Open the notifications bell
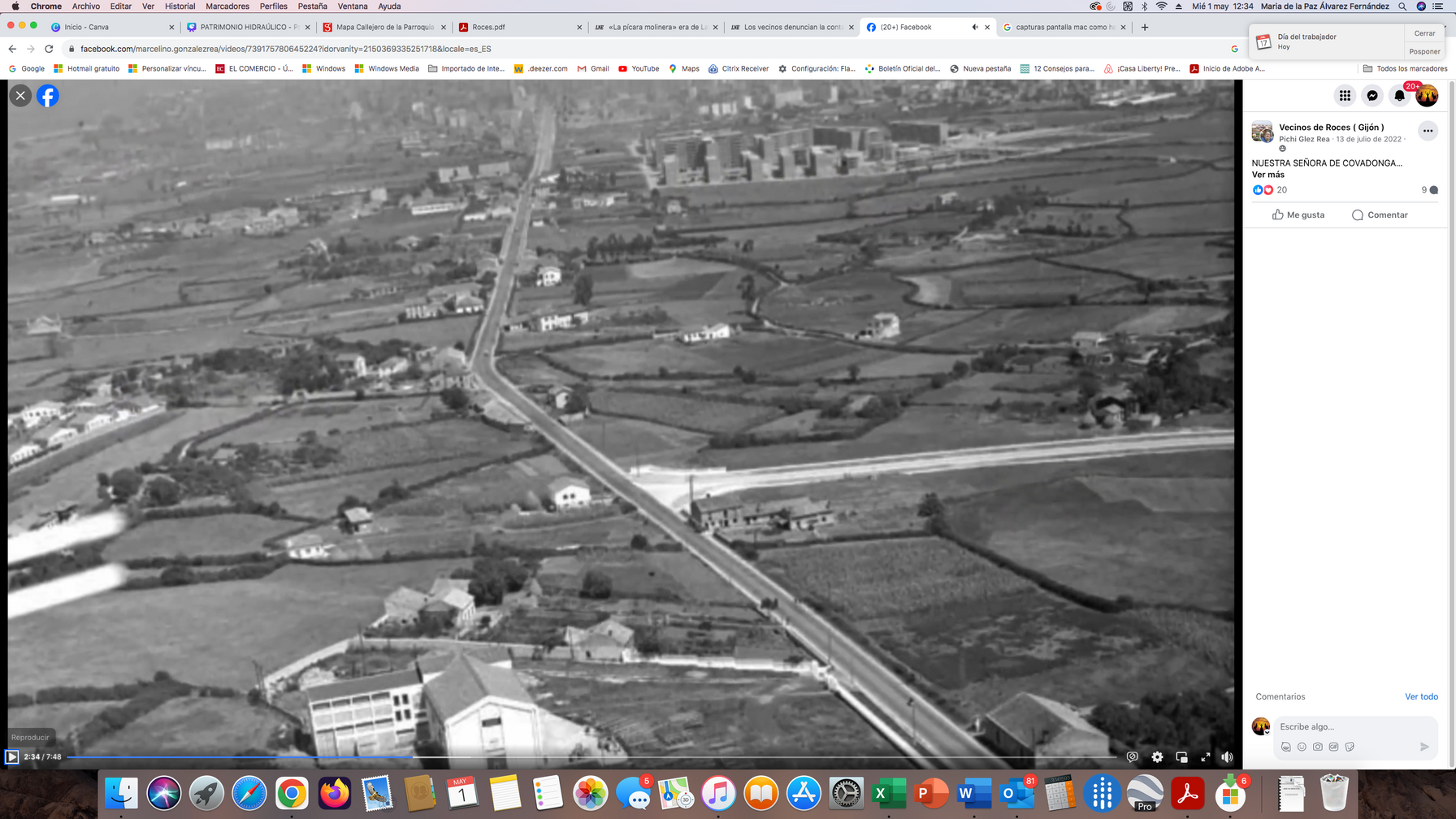Image resolution: width=1456 pixels, height=819 pixels. (x=1399, y=96)
